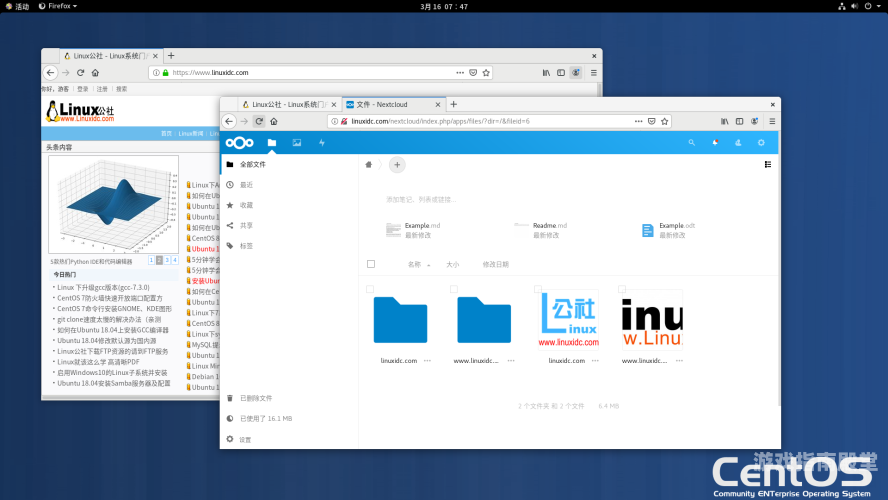Check the linuxidc.com folder checkbox

click(370, 289)
